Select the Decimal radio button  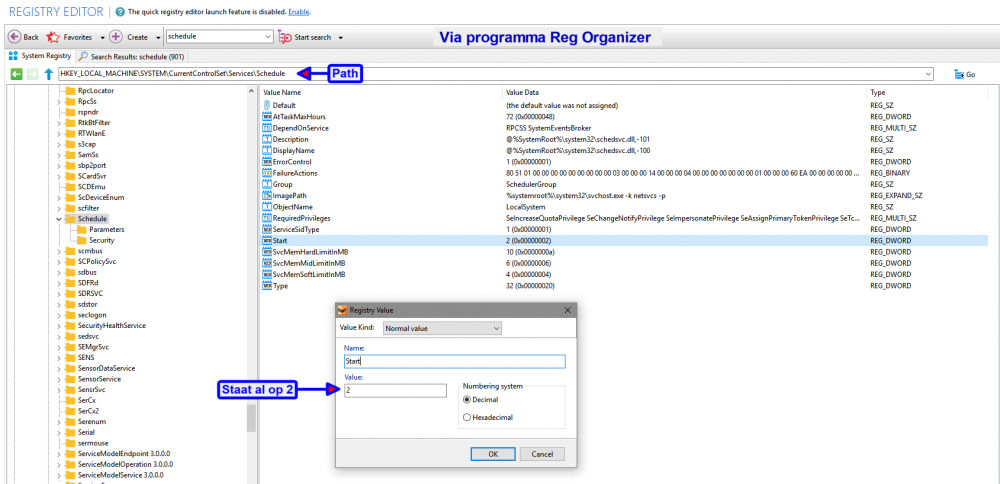pyautogui.click(x=467, y=400)
